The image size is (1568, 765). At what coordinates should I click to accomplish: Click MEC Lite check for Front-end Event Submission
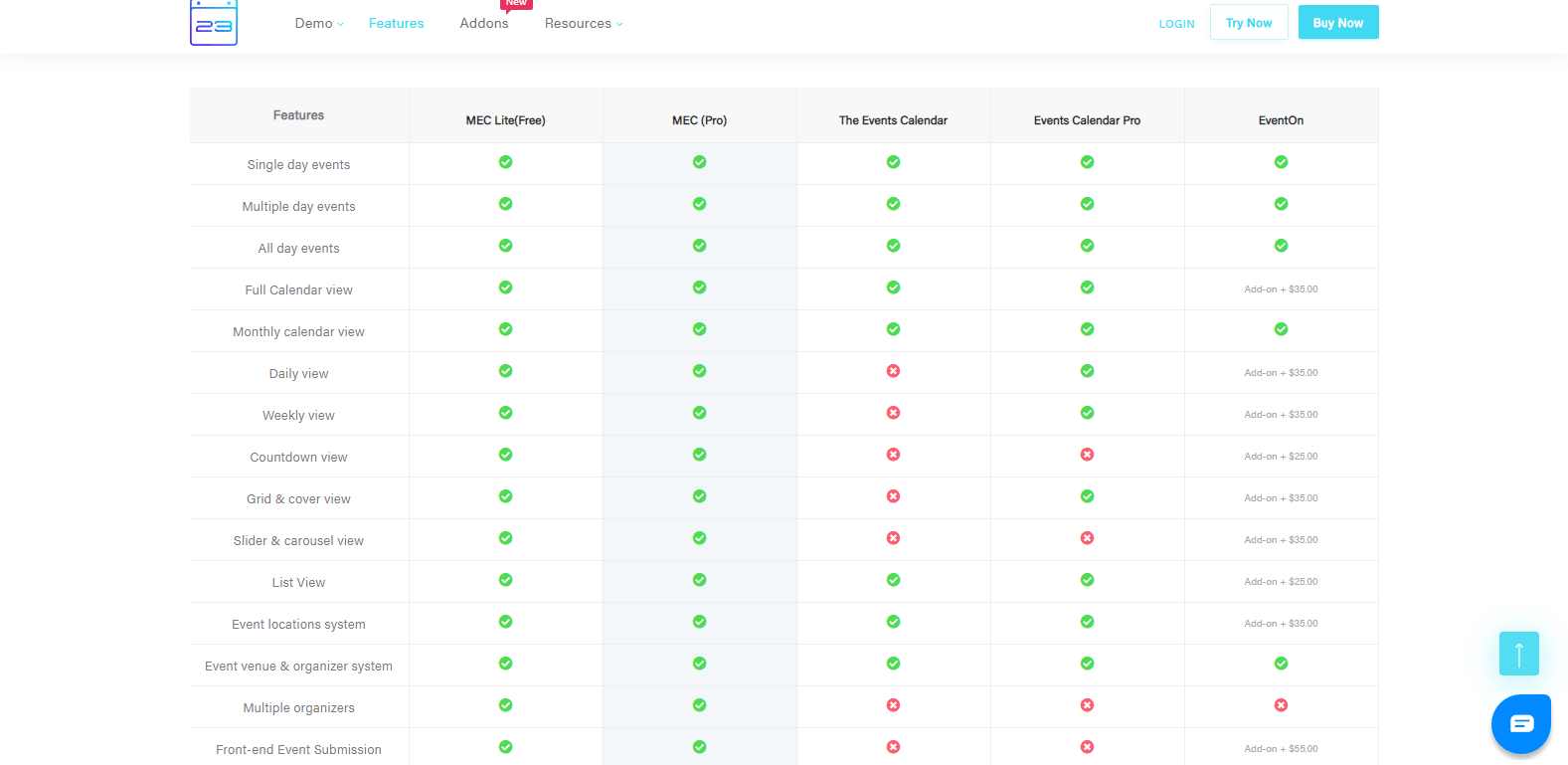tap(505, 747)
